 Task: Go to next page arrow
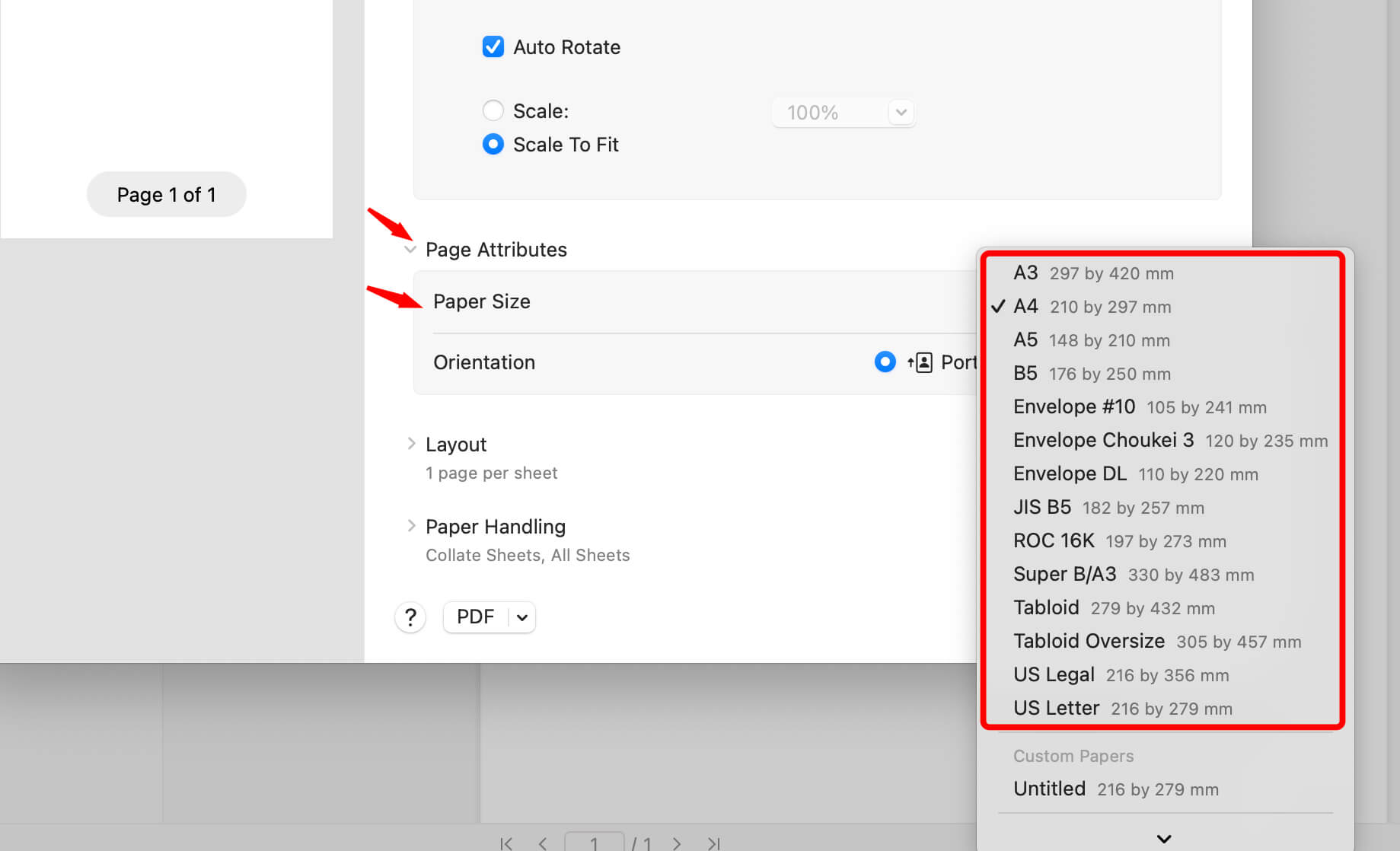[x=676, y=843]
